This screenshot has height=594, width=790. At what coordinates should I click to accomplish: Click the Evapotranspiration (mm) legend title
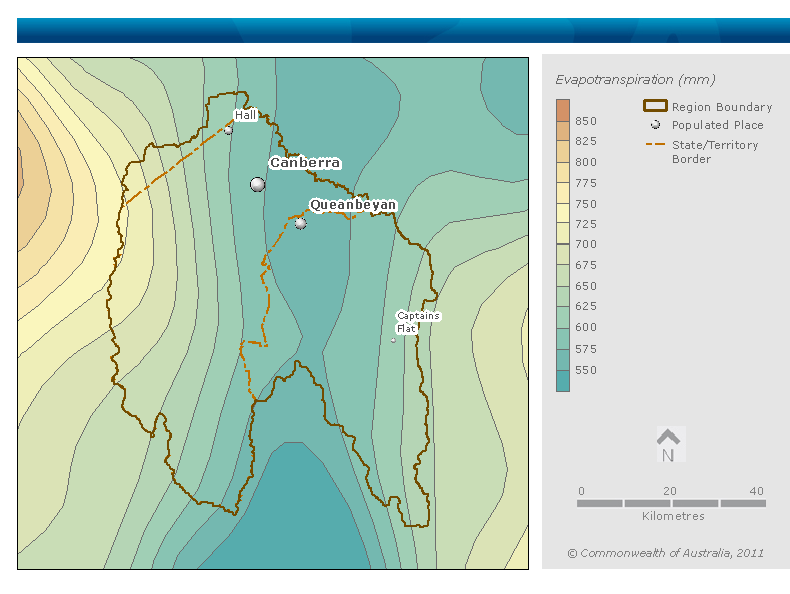(x=635, y=80)
